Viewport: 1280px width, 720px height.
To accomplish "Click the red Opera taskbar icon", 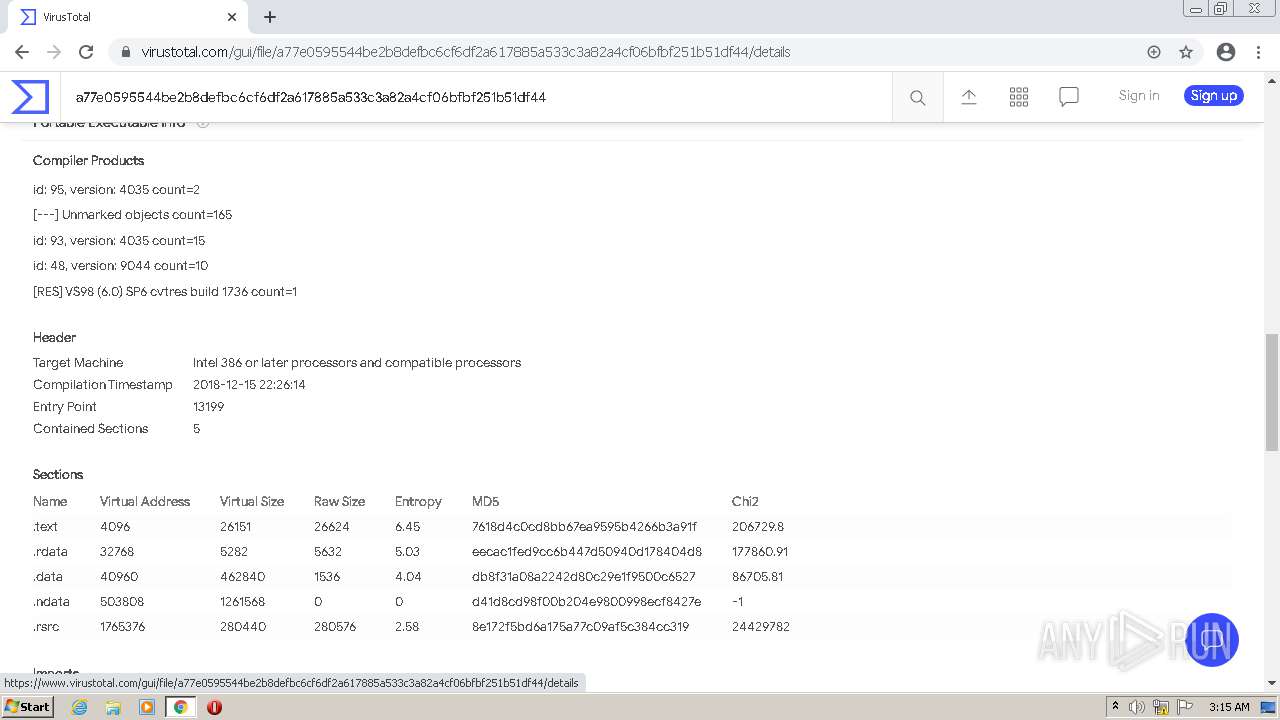I will coord(214,707).
